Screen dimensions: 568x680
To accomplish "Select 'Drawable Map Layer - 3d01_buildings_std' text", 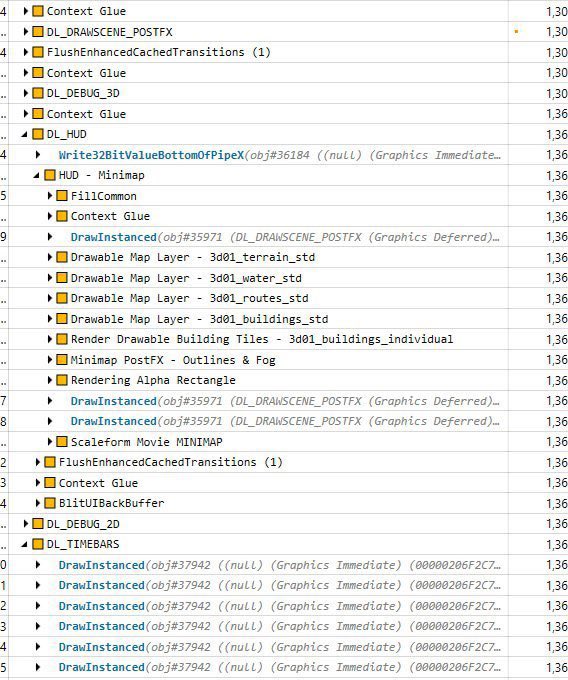I will [199, 319].
